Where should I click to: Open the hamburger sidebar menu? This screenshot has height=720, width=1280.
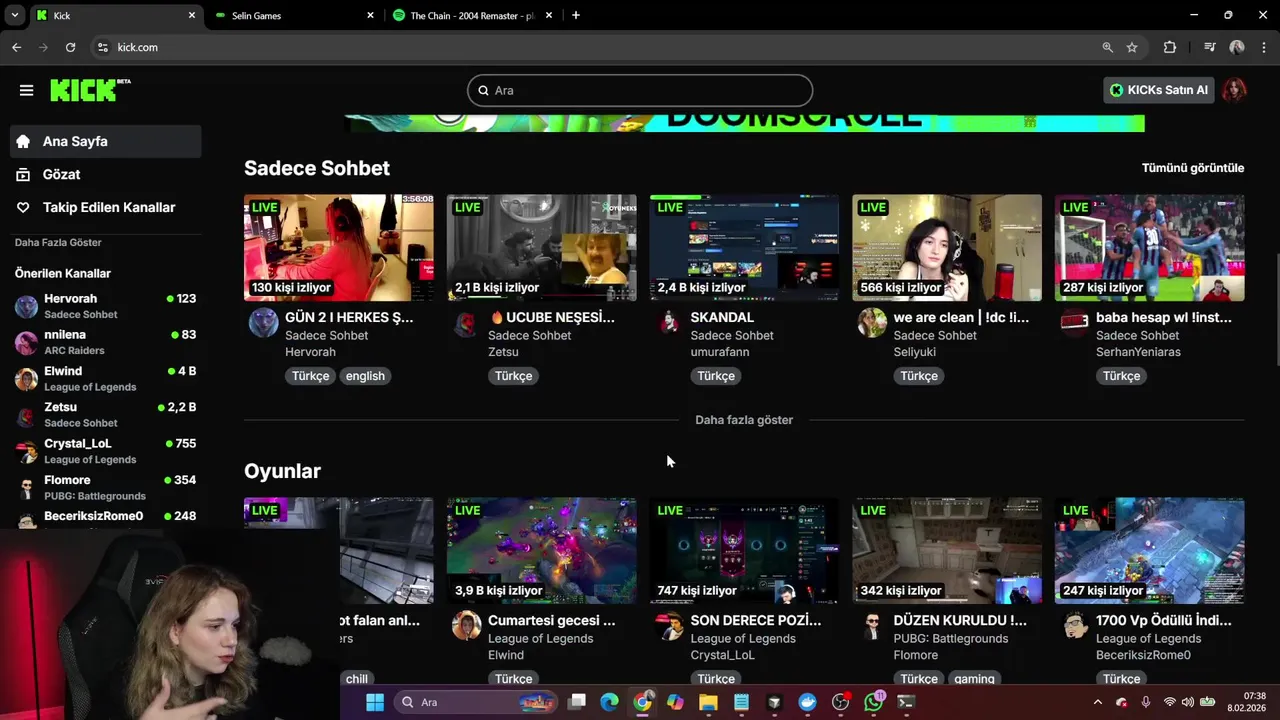click(x=26, y=90)
